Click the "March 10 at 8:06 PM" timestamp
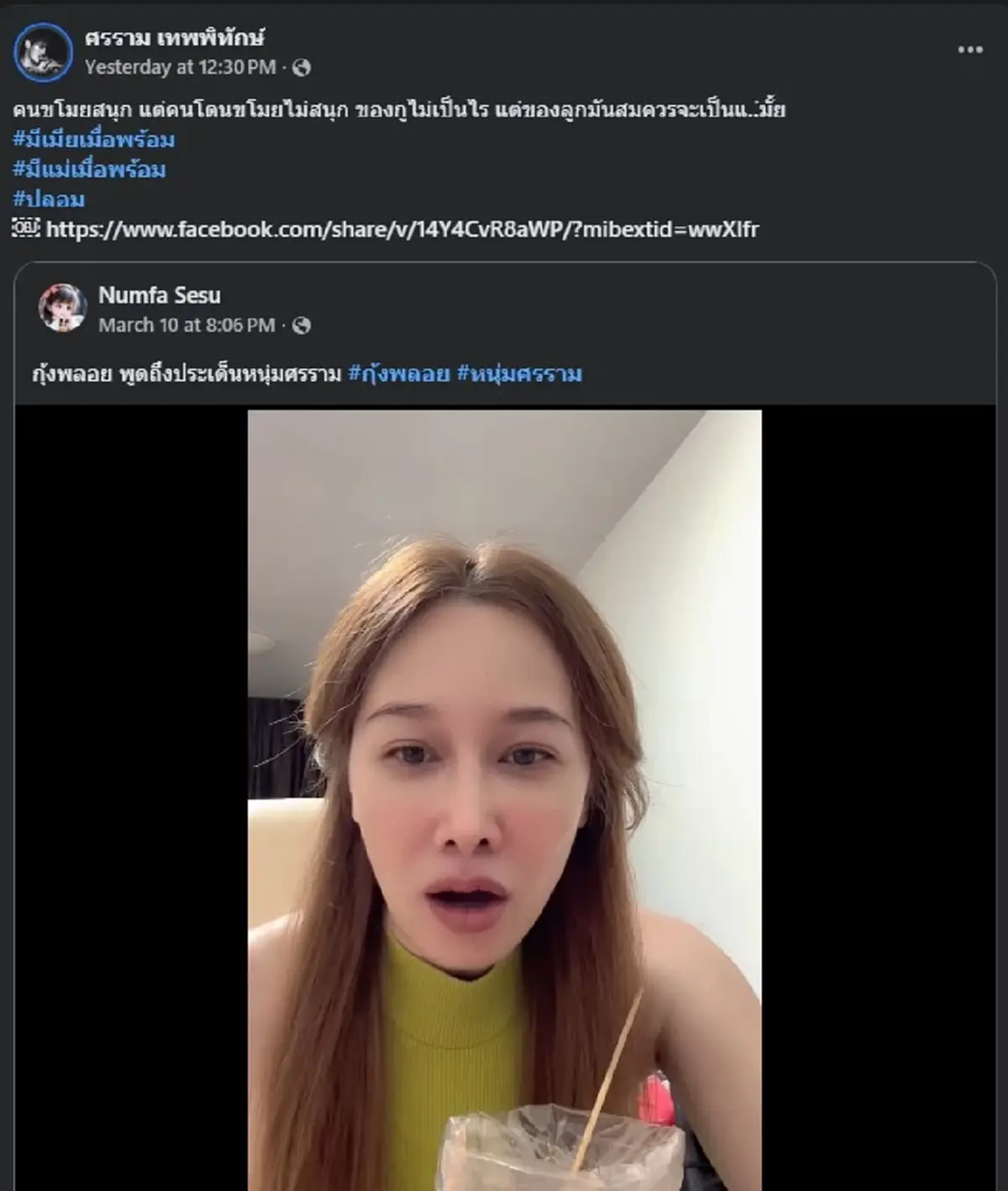The image size is (1008, 1191). (186, 325)
